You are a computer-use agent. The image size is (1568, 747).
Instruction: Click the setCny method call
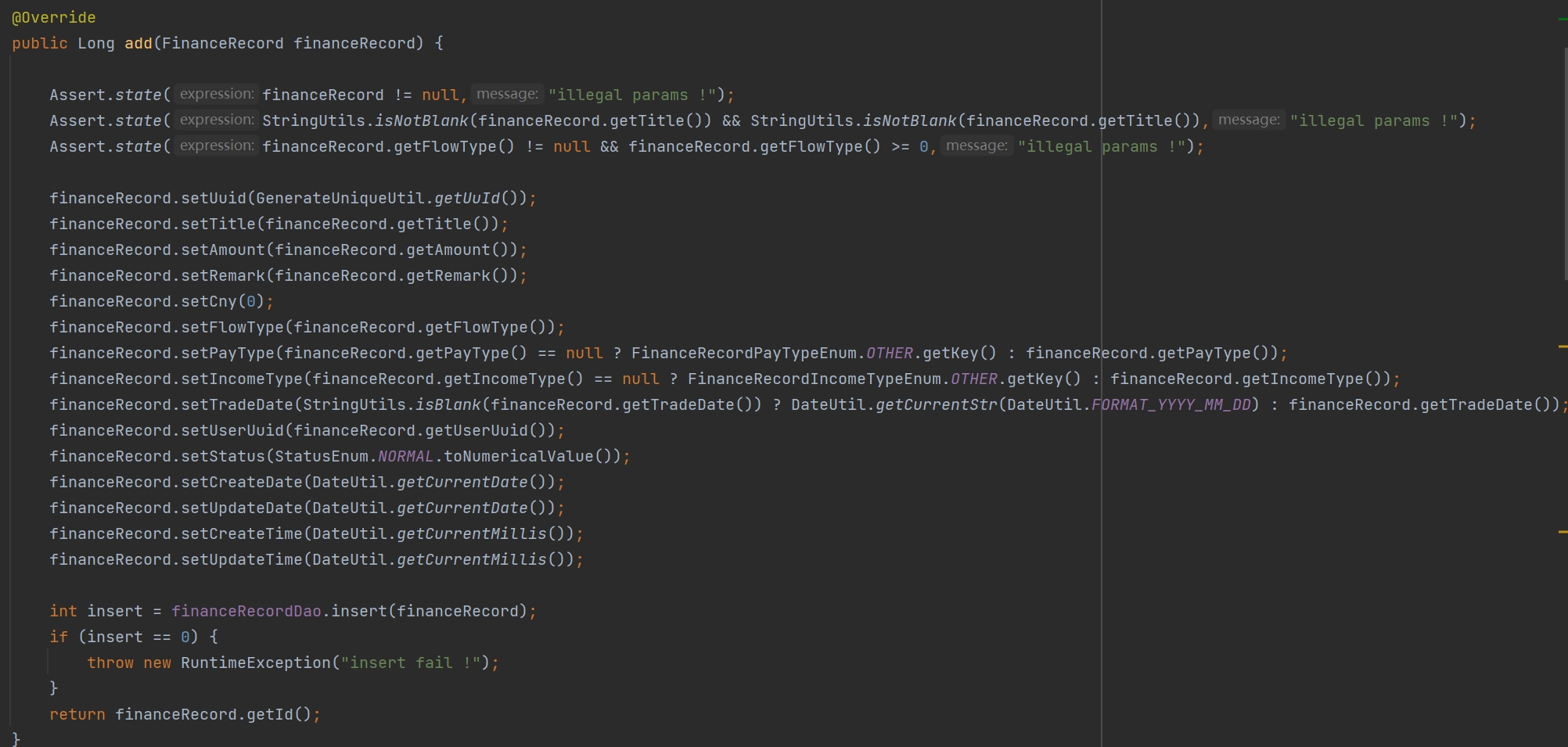209,301
